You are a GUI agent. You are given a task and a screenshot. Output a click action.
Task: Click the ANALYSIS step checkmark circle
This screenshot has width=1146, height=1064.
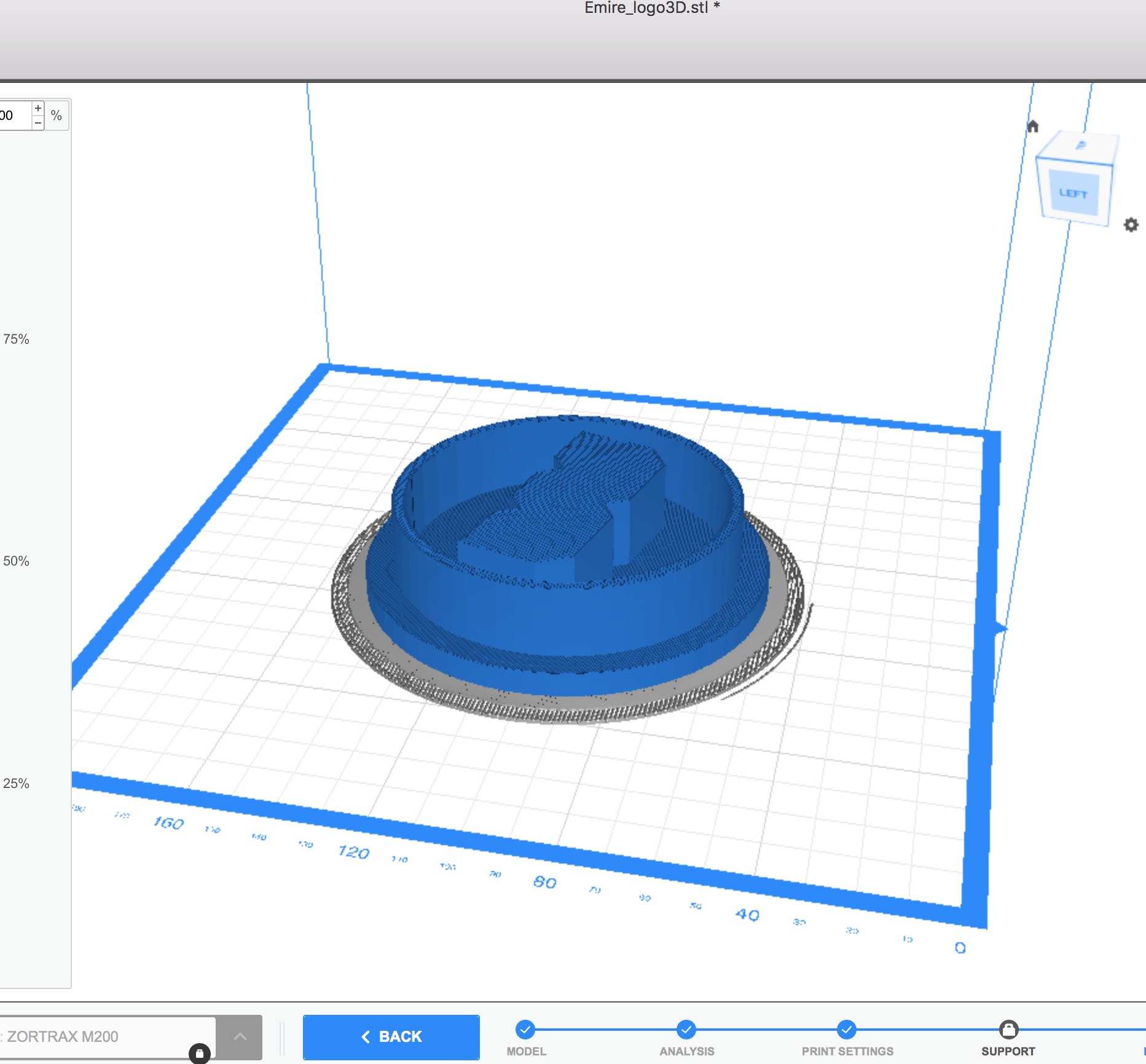686,1029
